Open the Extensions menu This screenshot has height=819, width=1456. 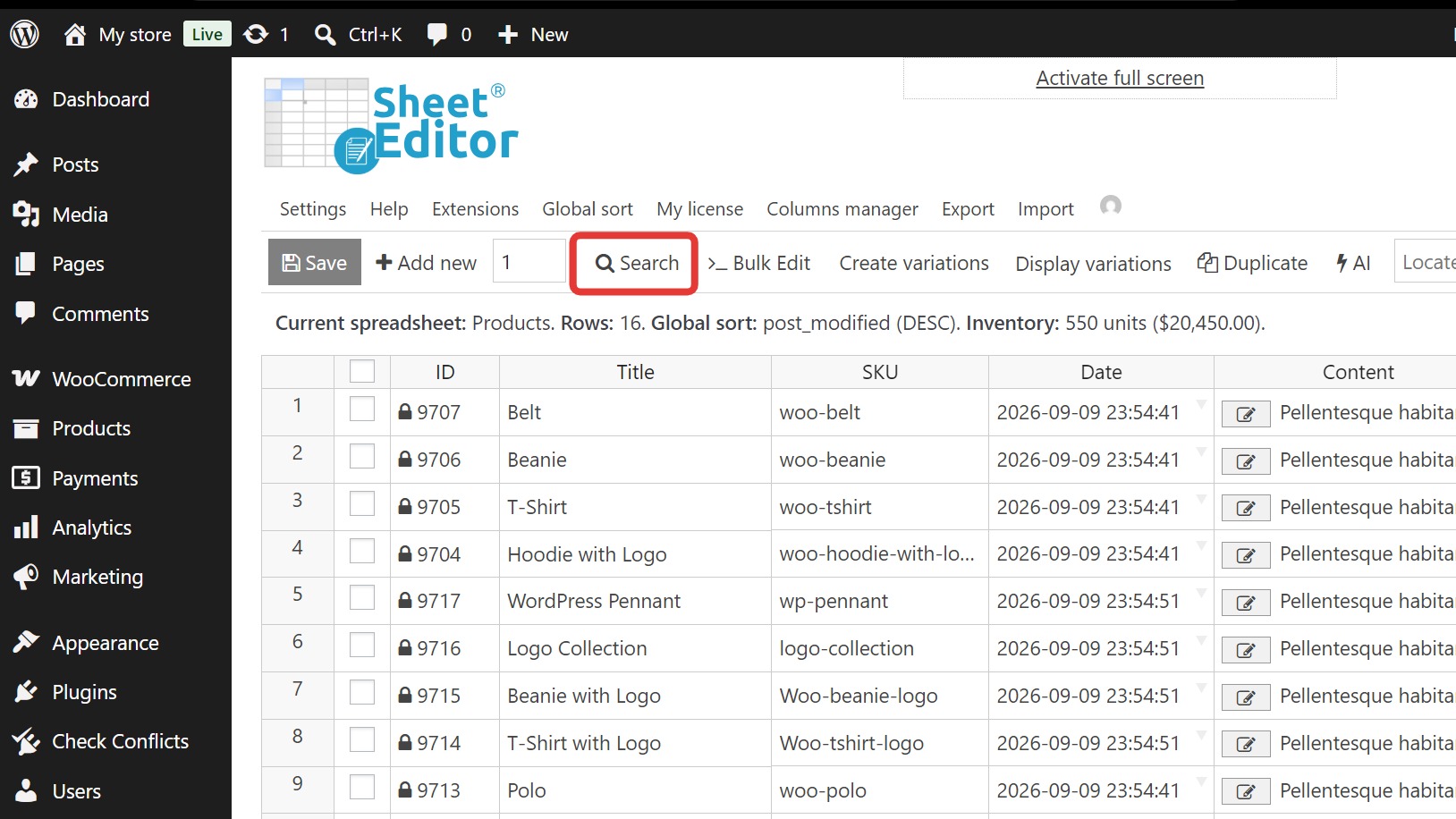click(475, 209)
